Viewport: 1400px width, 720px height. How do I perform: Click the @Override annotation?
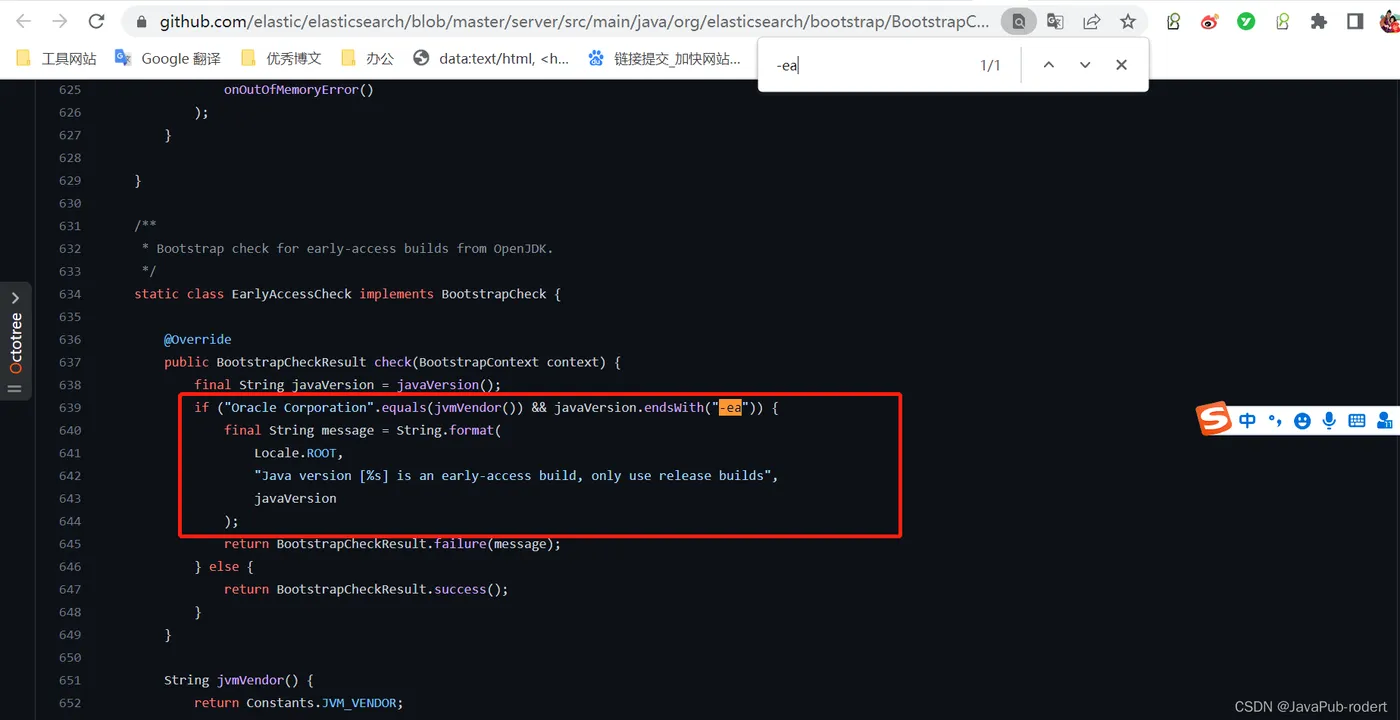(x=198, y=339)
